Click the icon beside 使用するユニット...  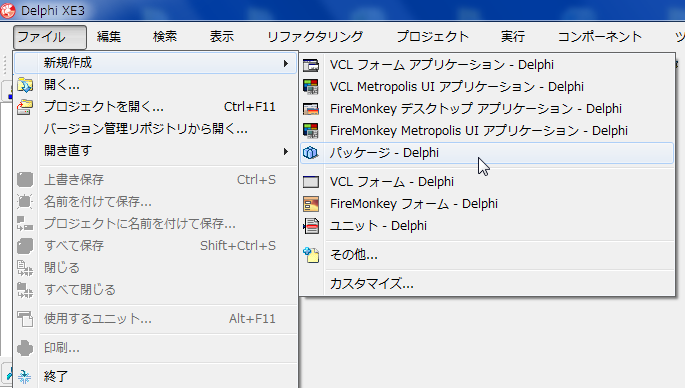pyautogui.click(x=25, y=319)
